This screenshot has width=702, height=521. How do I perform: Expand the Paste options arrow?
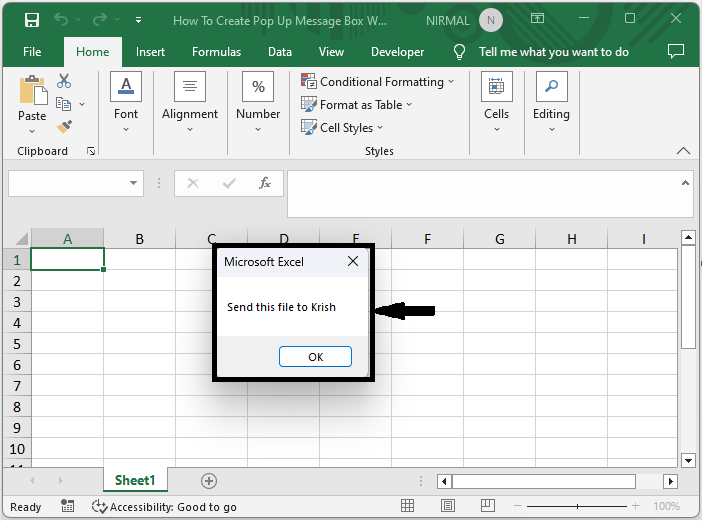pos(32,132)
